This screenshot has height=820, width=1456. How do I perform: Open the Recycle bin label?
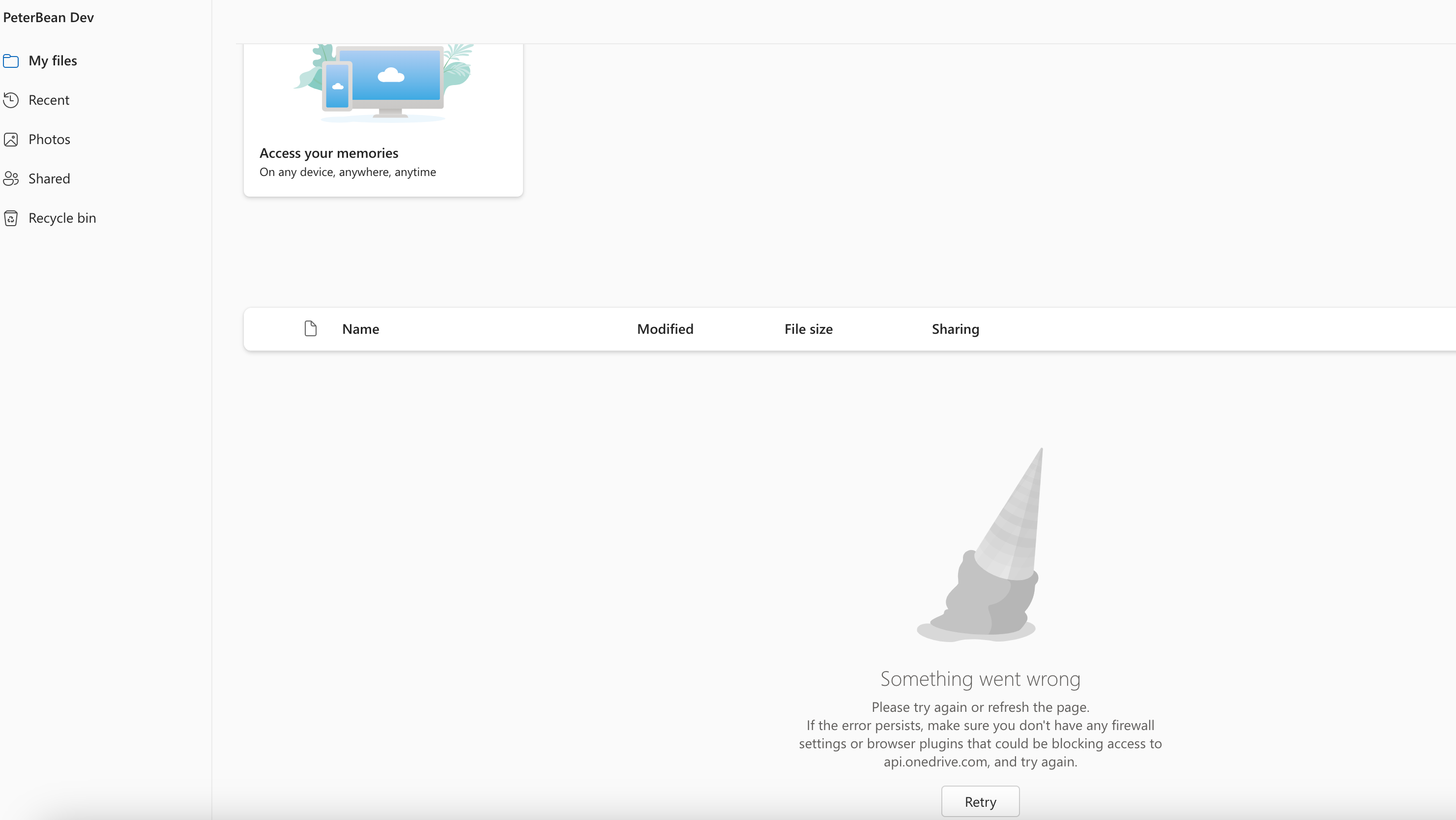pyautogui.click(x=62, y=218)
